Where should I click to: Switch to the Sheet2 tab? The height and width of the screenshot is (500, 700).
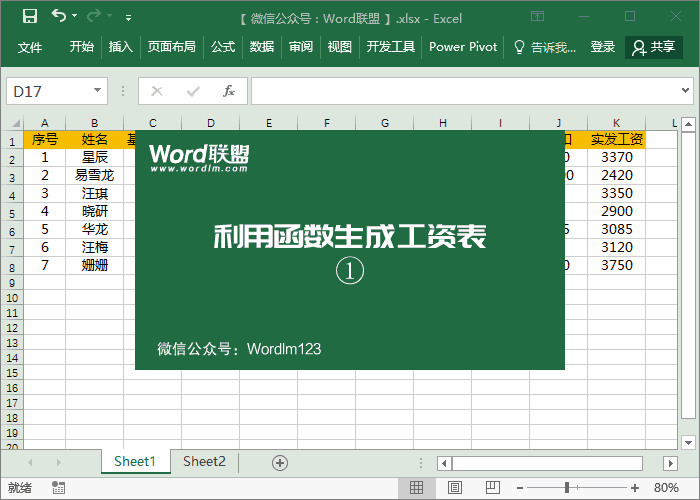pos(204,461)
